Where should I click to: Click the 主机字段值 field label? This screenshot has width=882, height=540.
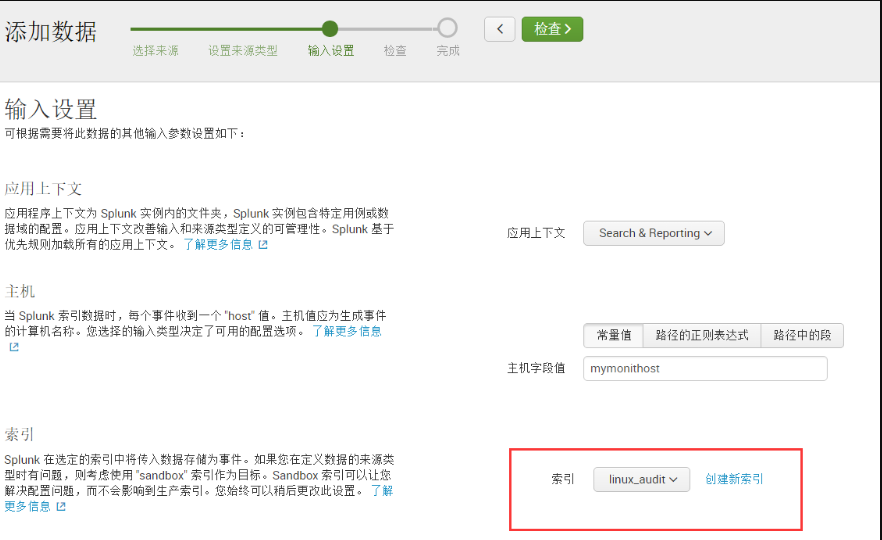pos(536,368)
